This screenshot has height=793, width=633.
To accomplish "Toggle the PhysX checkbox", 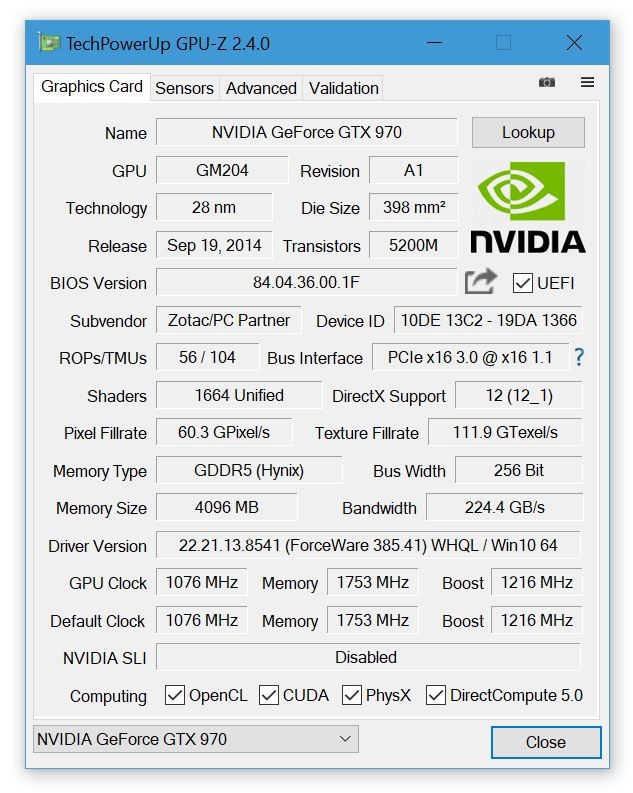I will [x=351, y=695].
